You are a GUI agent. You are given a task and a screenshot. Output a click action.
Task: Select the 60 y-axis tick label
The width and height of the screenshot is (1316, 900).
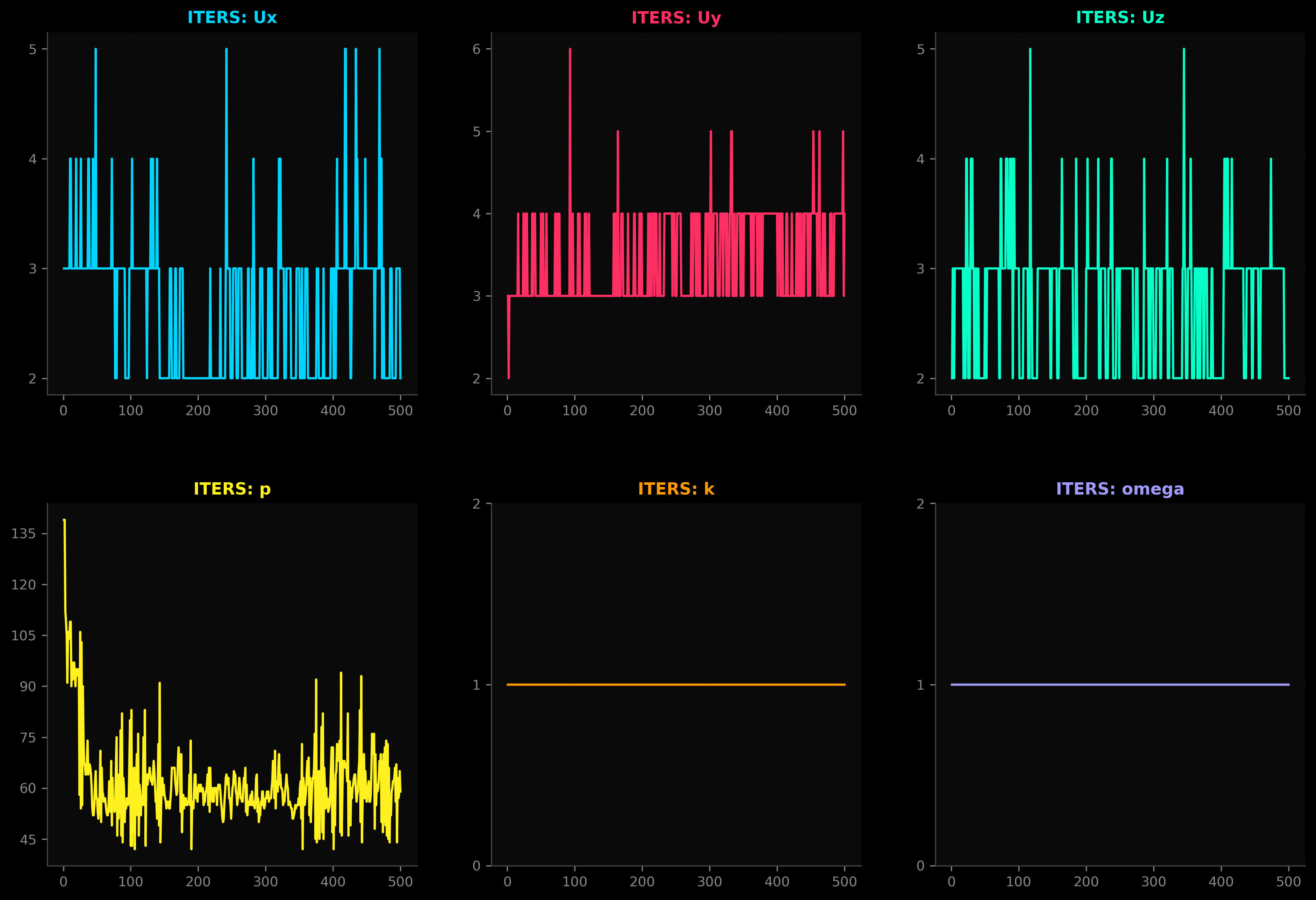pos(28,789)
